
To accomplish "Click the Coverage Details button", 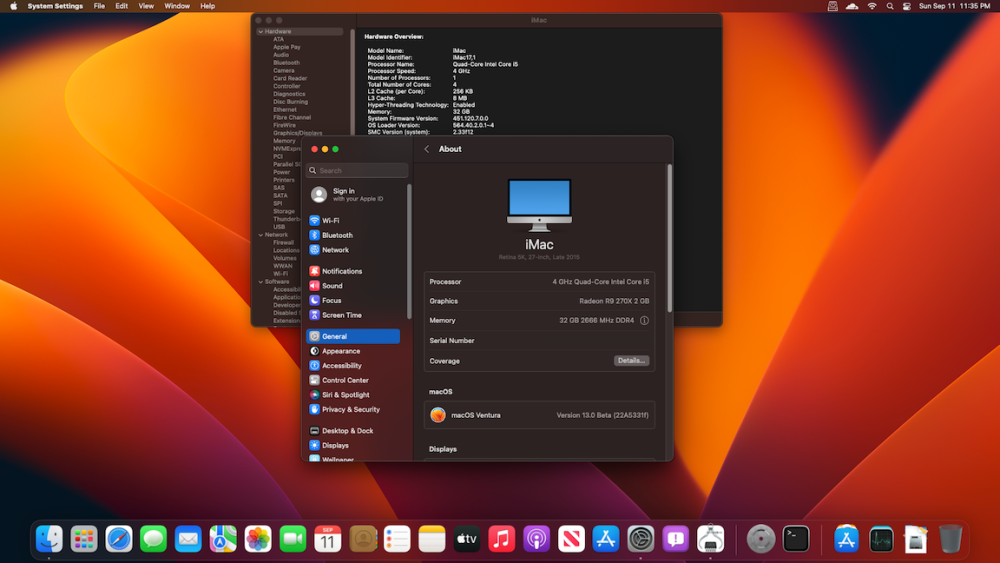I will 631,360.
